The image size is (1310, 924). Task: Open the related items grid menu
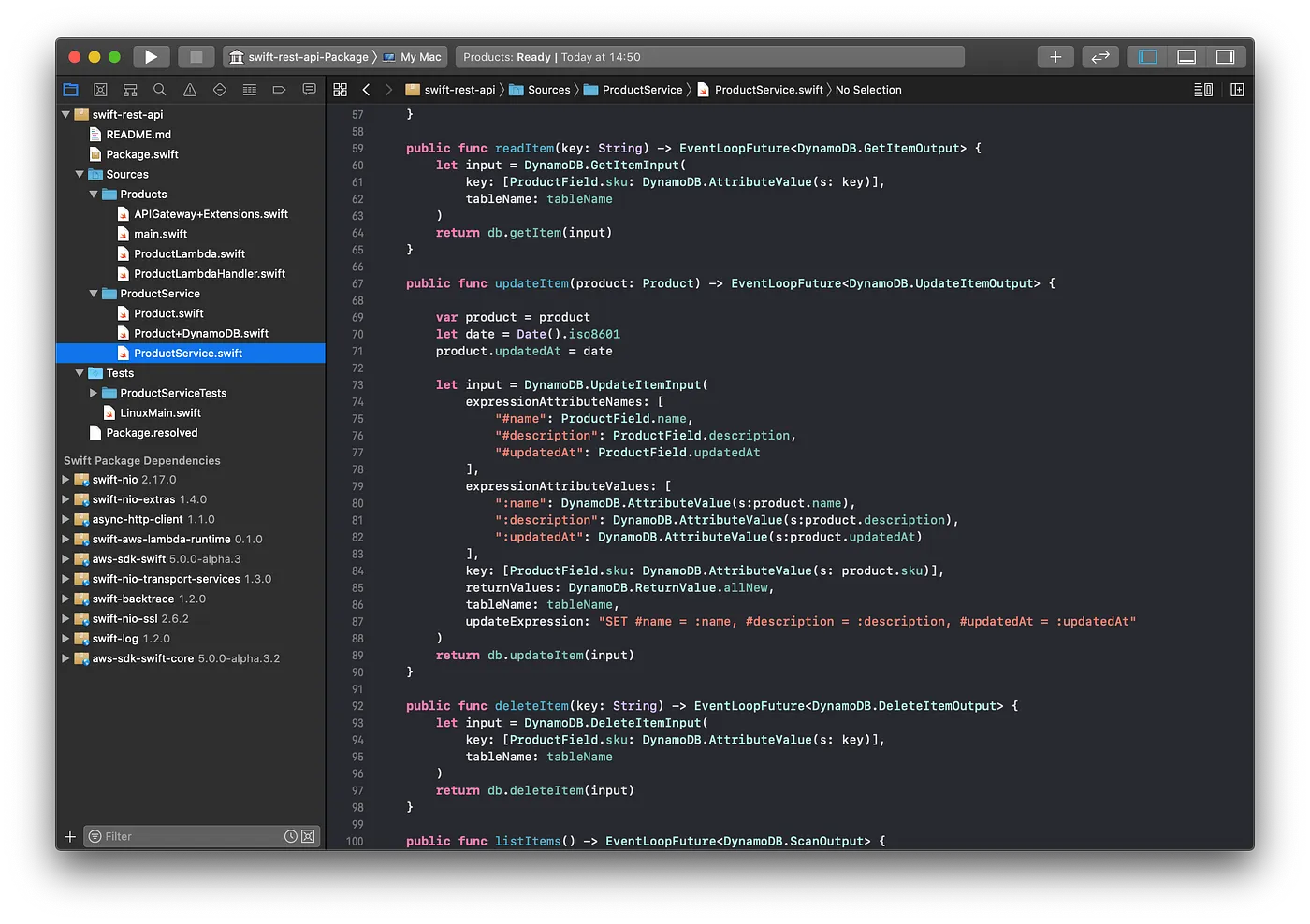tap(341, 90)
